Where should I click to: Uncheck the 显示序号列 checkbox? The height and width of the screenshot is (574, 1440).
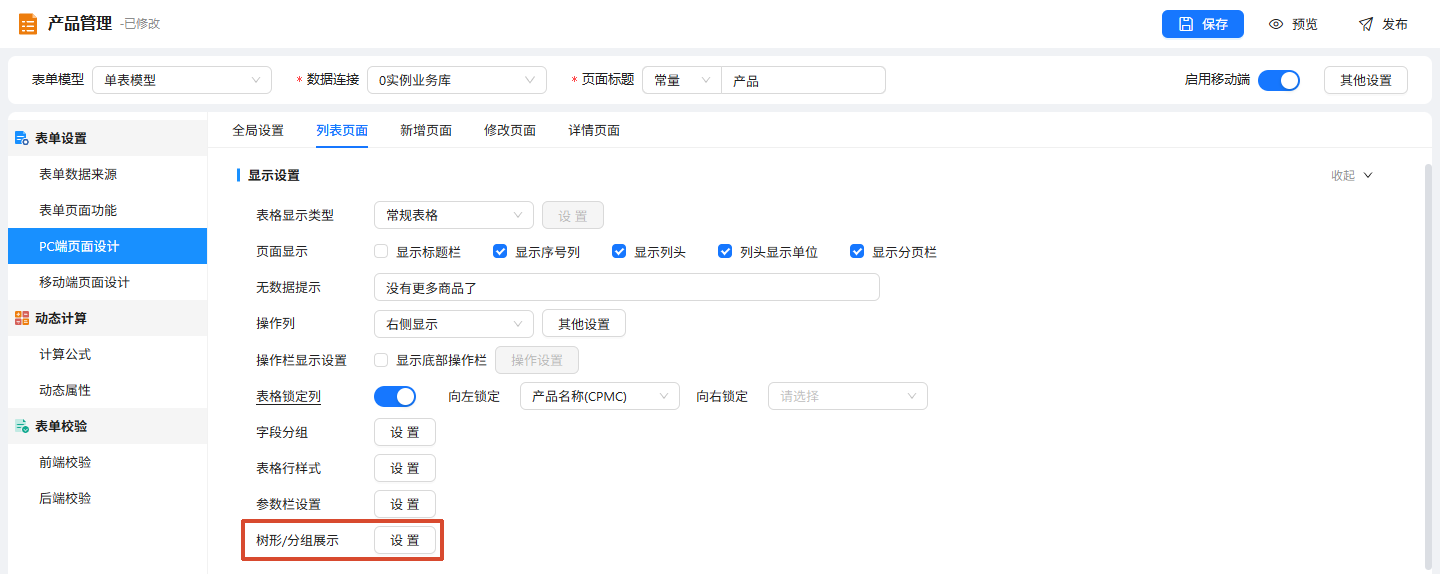tap(500, 252)
